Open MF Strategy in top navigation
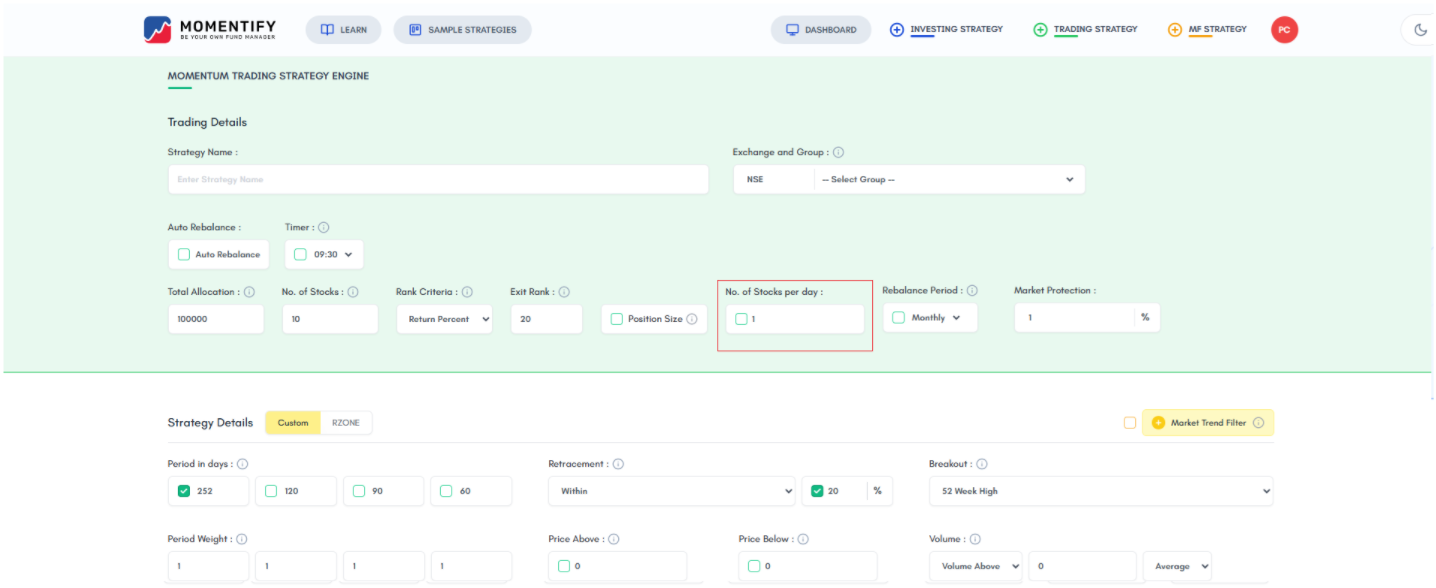This screenshot has height=588, width=1436. [x=1207, y=30]
